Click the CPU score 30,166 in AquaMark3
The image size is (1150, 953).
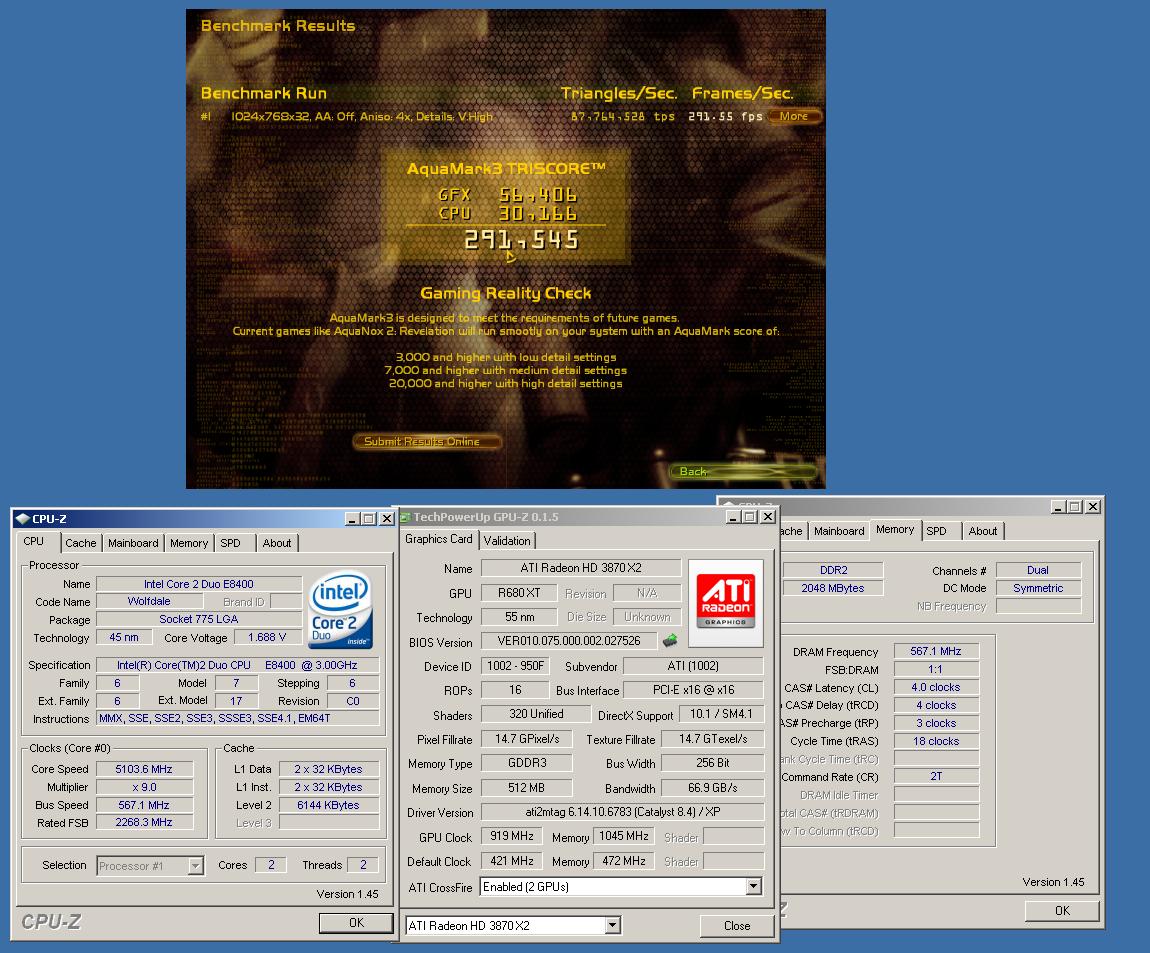coord(538,213)
